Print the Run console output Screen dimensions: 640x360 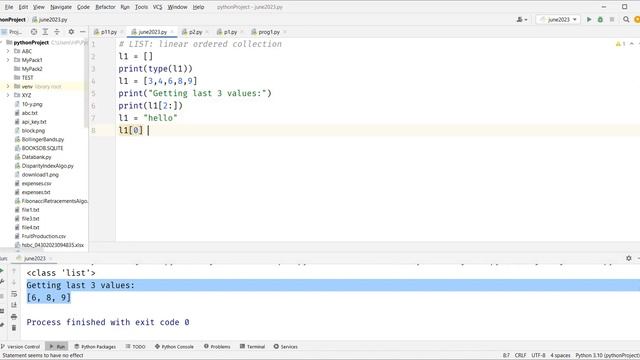point(14,316)
